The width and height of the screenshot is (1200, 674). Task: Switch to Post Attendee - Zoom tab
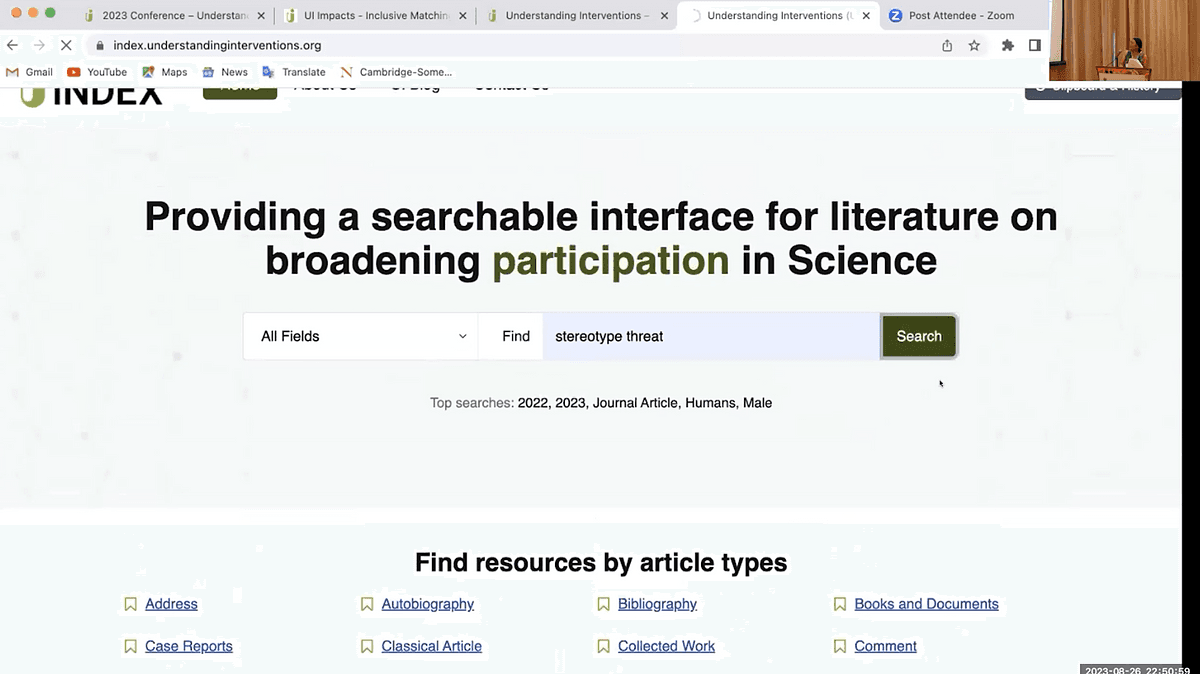(x=961, y=15)
